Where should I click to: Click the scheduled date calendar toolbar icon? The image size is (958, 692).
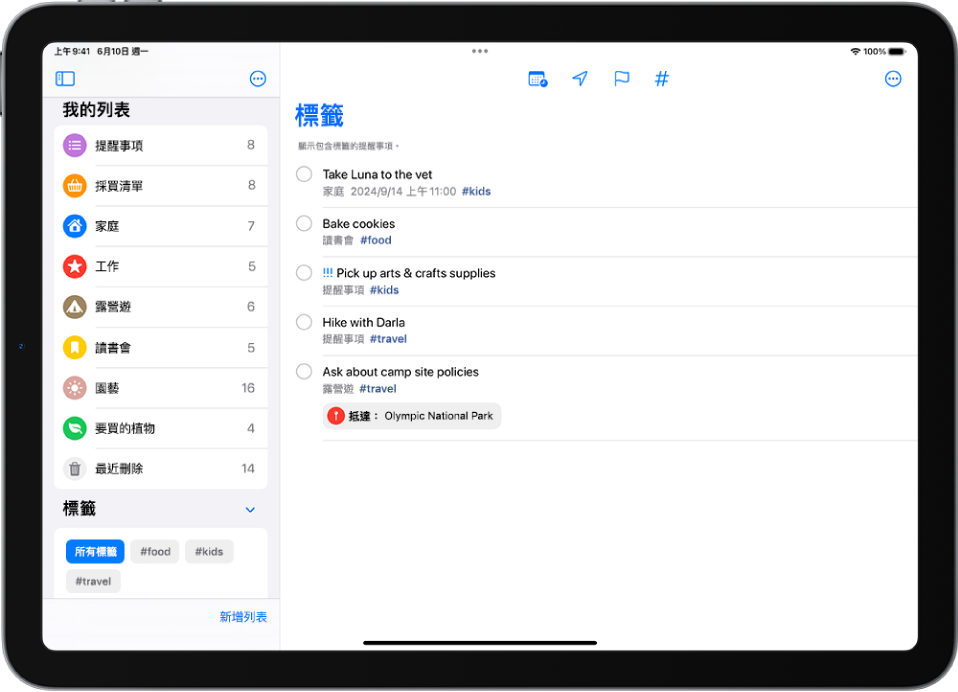pyautogui.click(x=539, y=79)
